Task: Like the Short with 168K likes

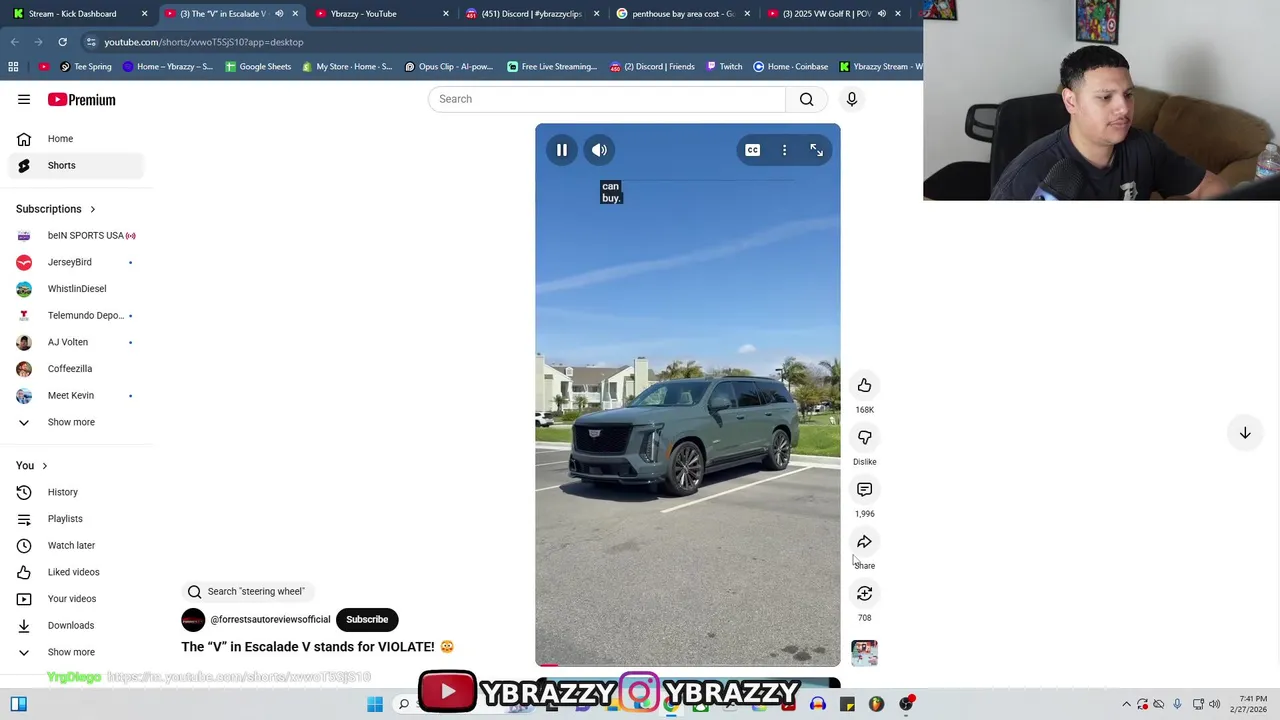Action: (864, 386)
